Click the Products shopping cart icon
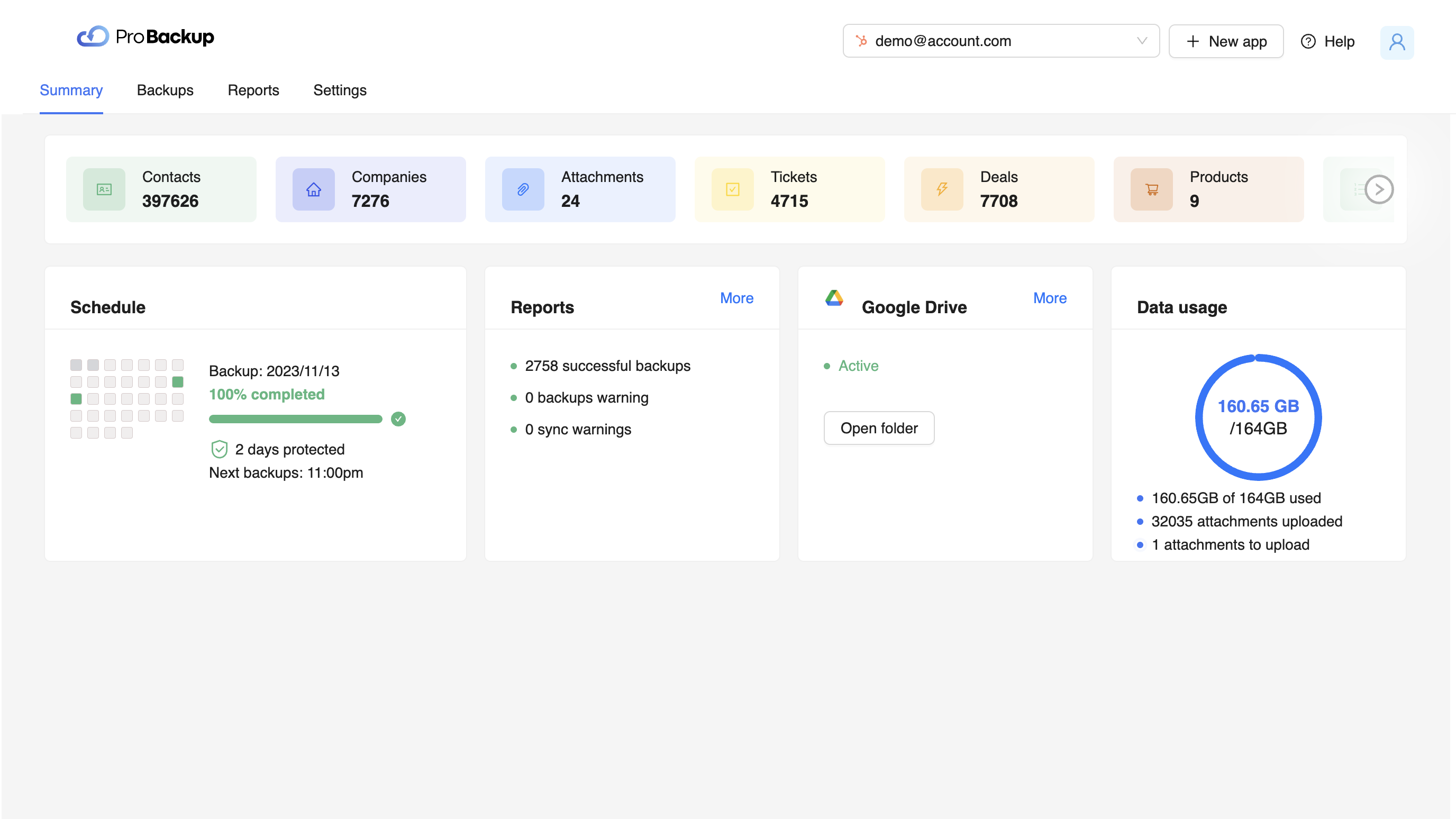 coord(1151,189)
